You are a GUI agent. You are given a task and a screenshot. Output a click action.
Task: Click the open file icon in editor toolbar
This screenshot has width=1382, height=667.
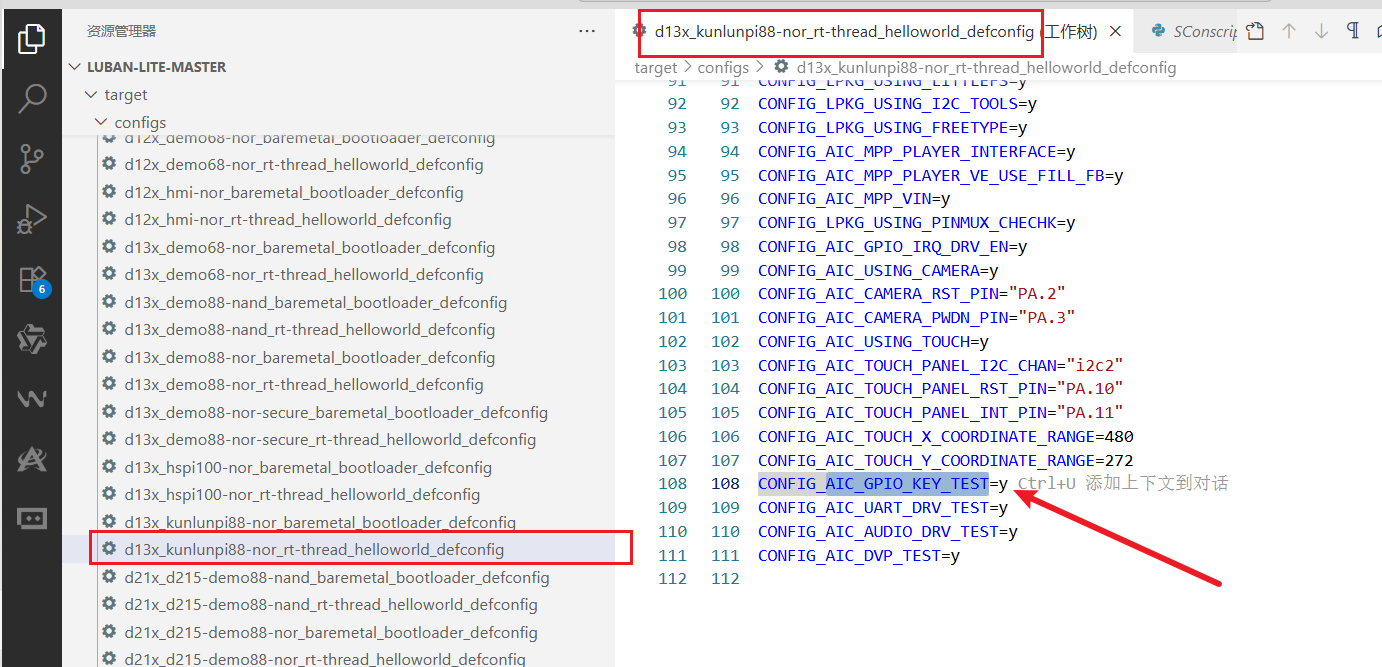coord(1256,31)
